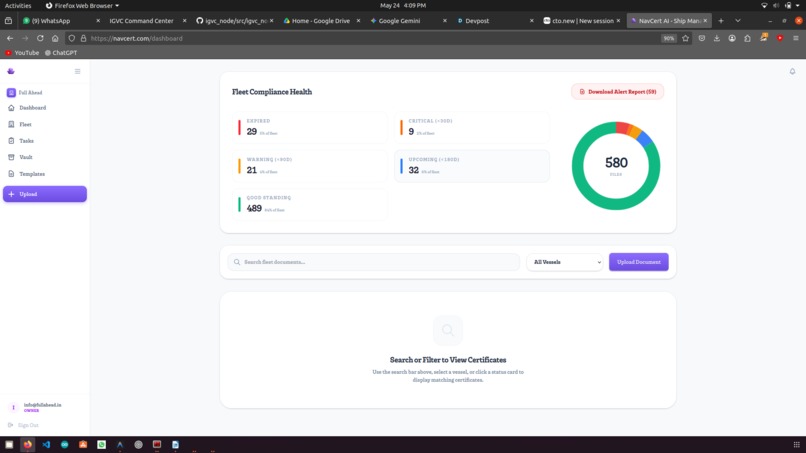Click the notifications bell icon

coord(792,71)
